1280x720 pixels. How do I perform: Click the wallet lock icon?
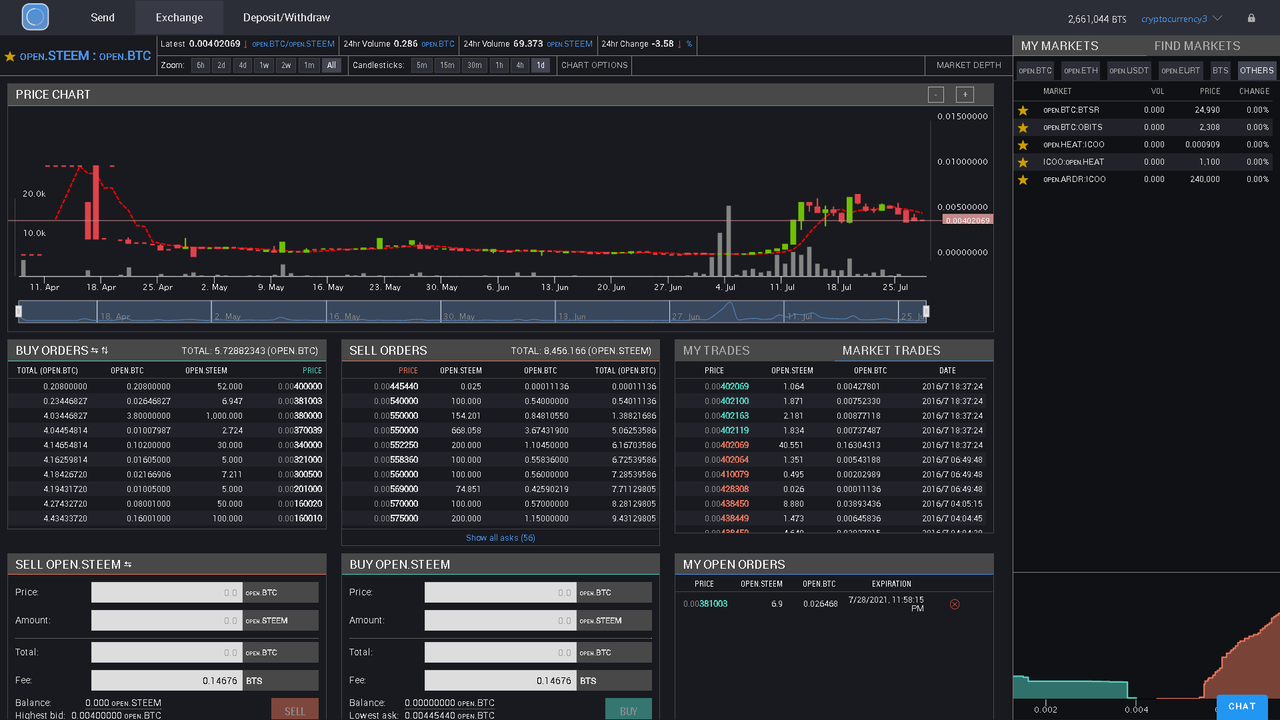[1251, 18]
